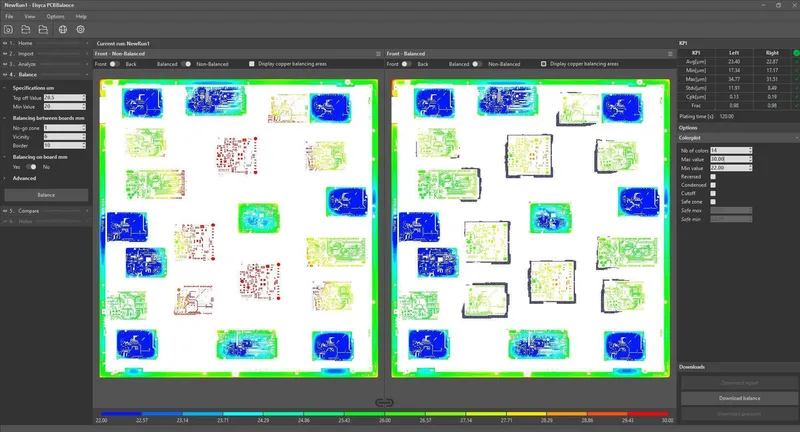Screen dimensions: 800x432
Task: Click the No-go zone input field
Action: coord(64,128)
